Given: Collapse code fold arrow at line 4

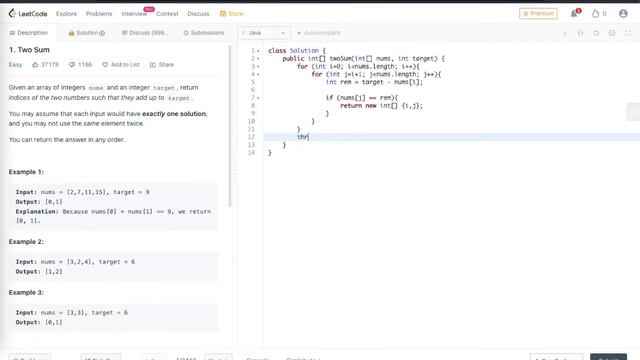Looking at the screenshot, I should pyautogui.click(x=258, y=74).
